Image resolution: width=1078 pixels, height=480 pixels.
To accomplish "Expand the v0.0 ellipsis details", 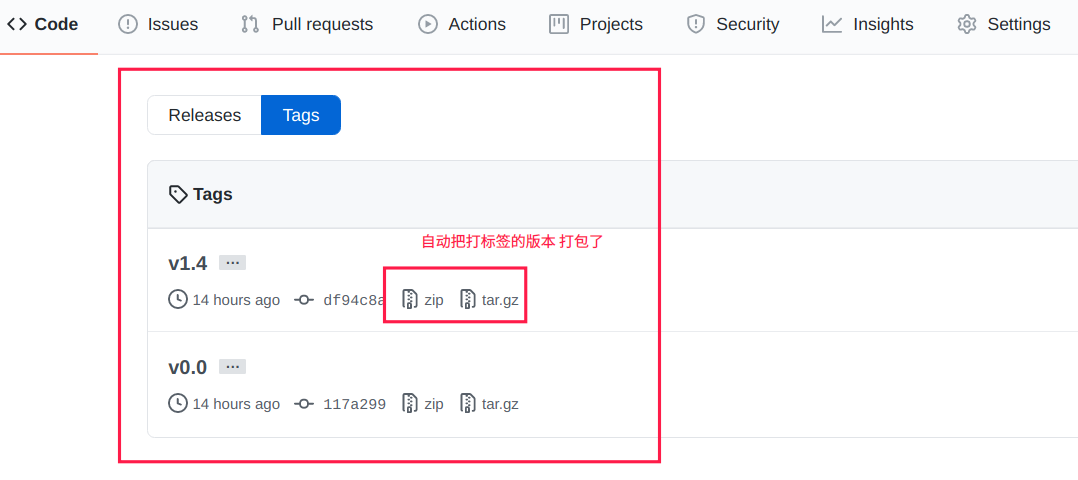I will point(232,367).
